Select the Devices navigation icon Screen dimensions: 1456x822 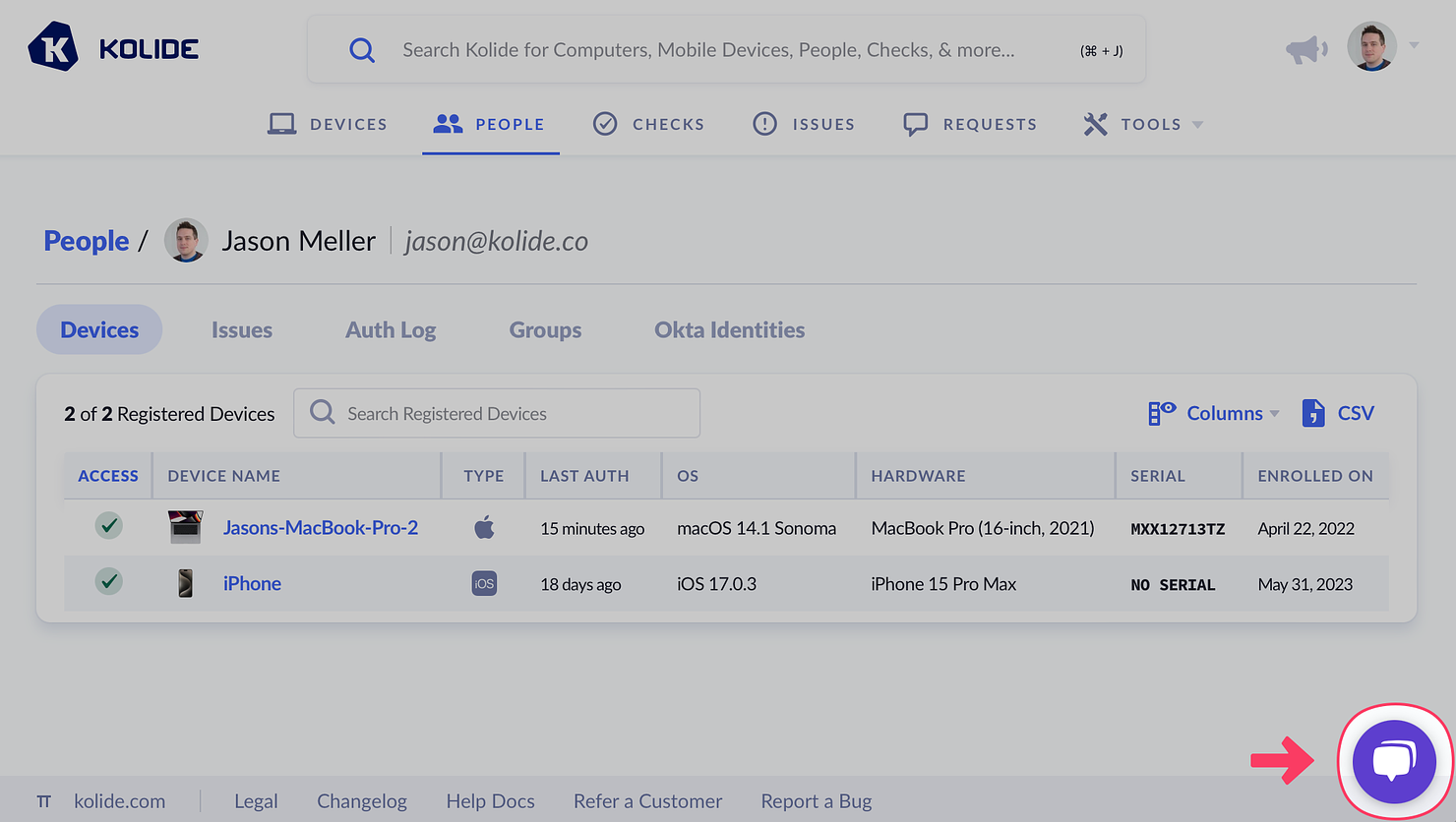(281, 123)
